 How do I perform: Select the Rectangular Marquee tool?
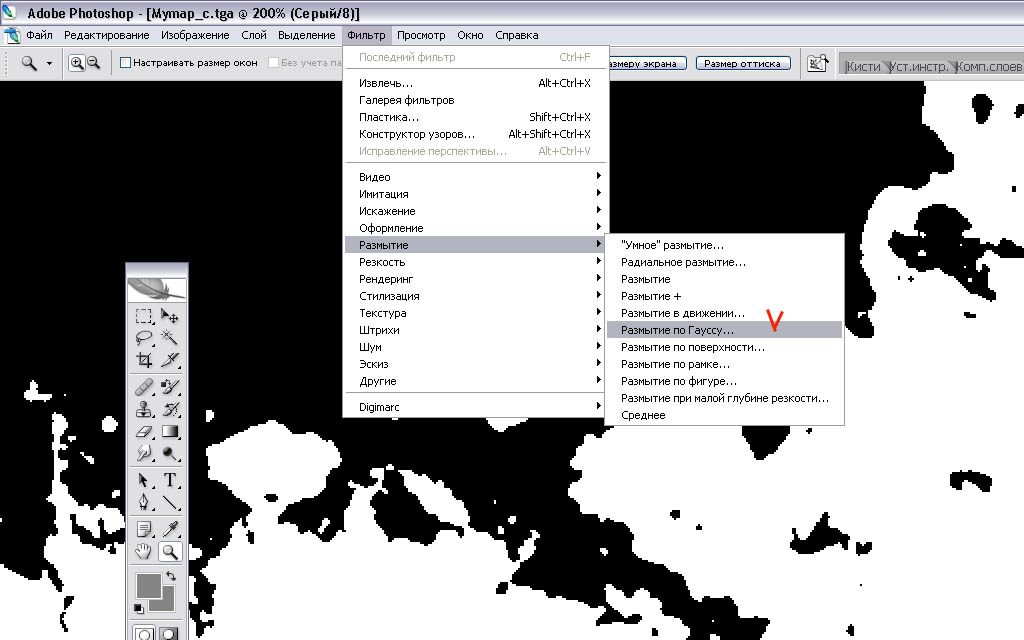[x=144, y=317]
